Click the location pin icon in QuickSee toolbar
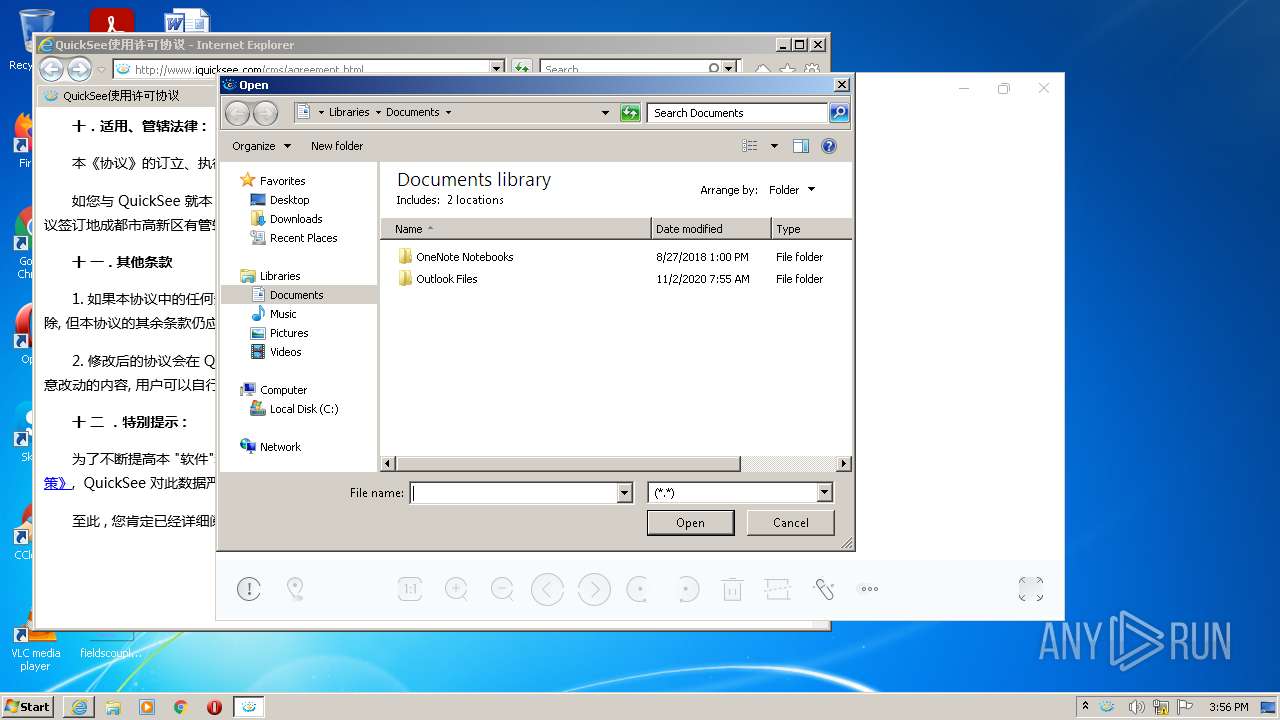The width and height of the screenshot is (1280, 720). pos(295,589)
